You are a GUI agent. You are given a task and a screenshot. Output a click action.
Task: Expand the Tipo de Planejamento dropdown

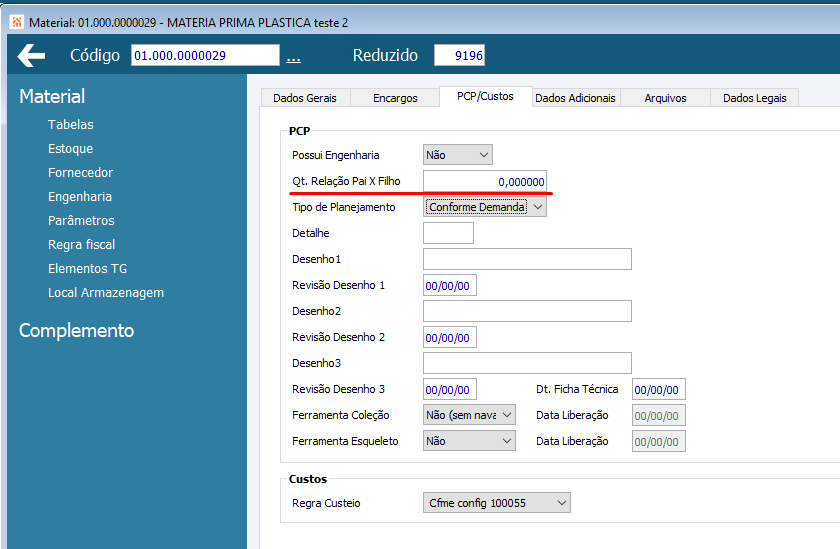pyautogui.click(x=485, y=207)
